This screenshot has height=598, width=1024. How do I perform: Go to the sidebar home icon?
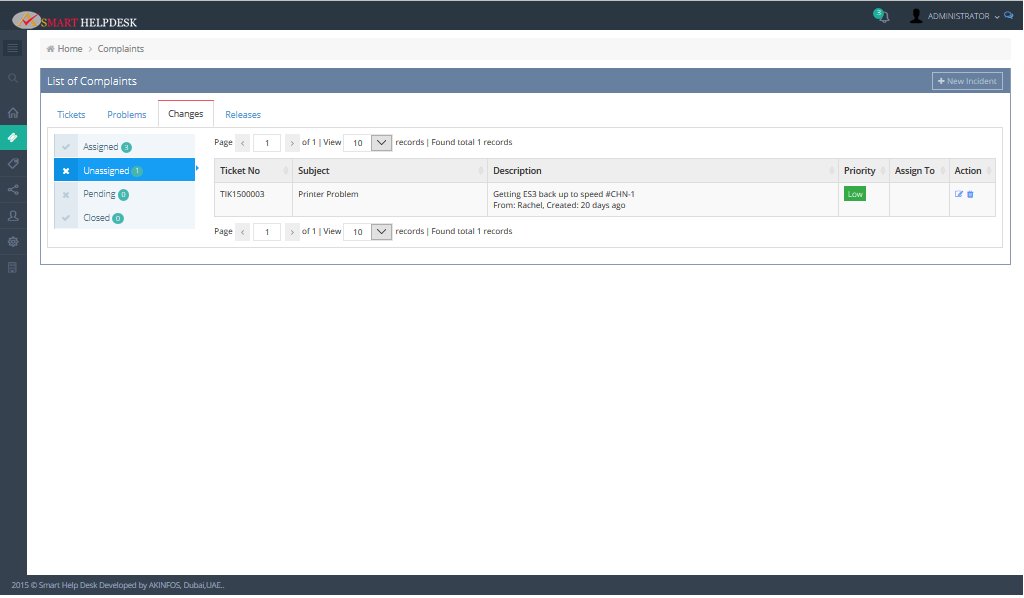[x=13, y=113]
